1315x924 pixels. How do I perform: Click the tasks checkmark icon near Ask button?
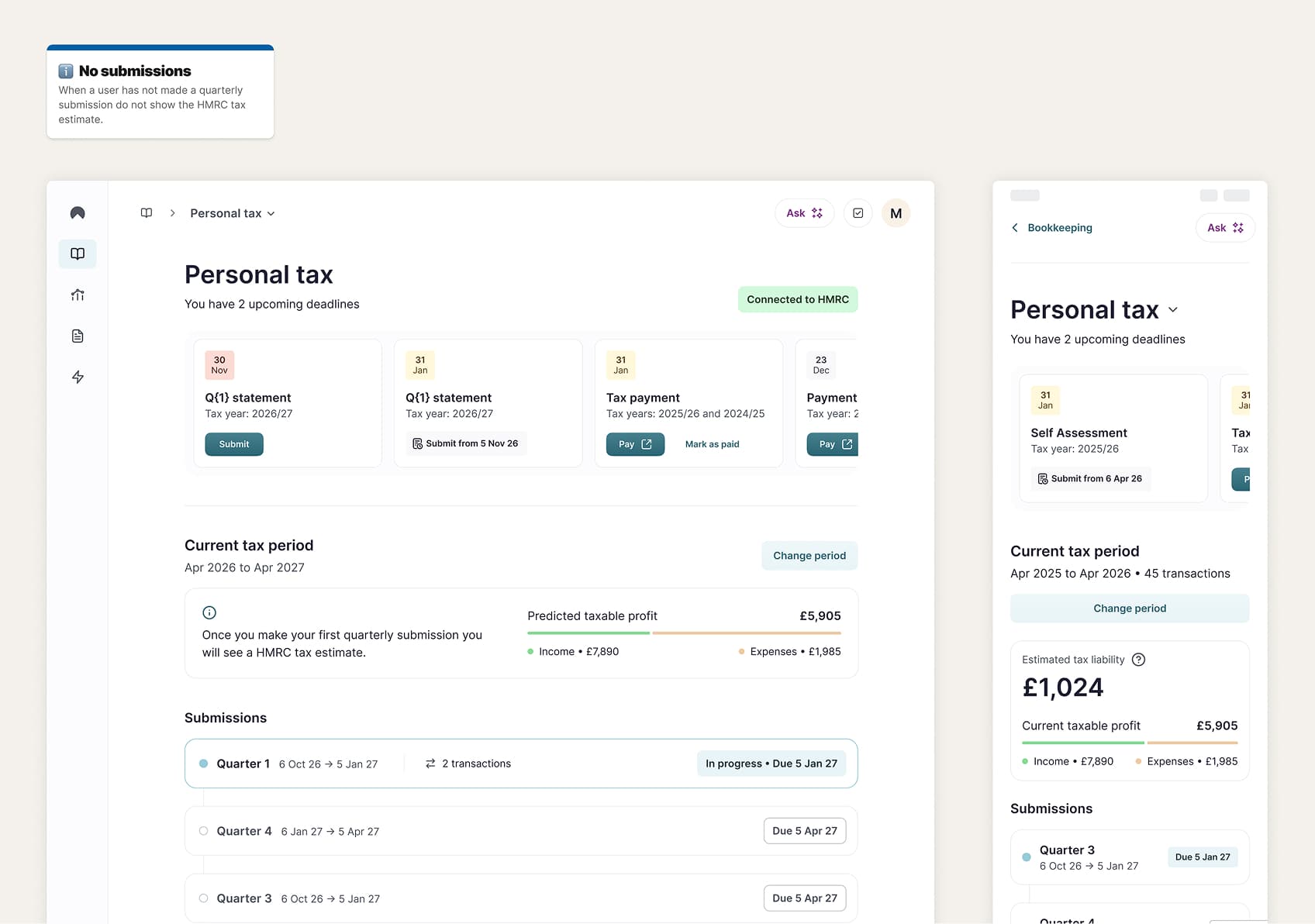(858, 212)
